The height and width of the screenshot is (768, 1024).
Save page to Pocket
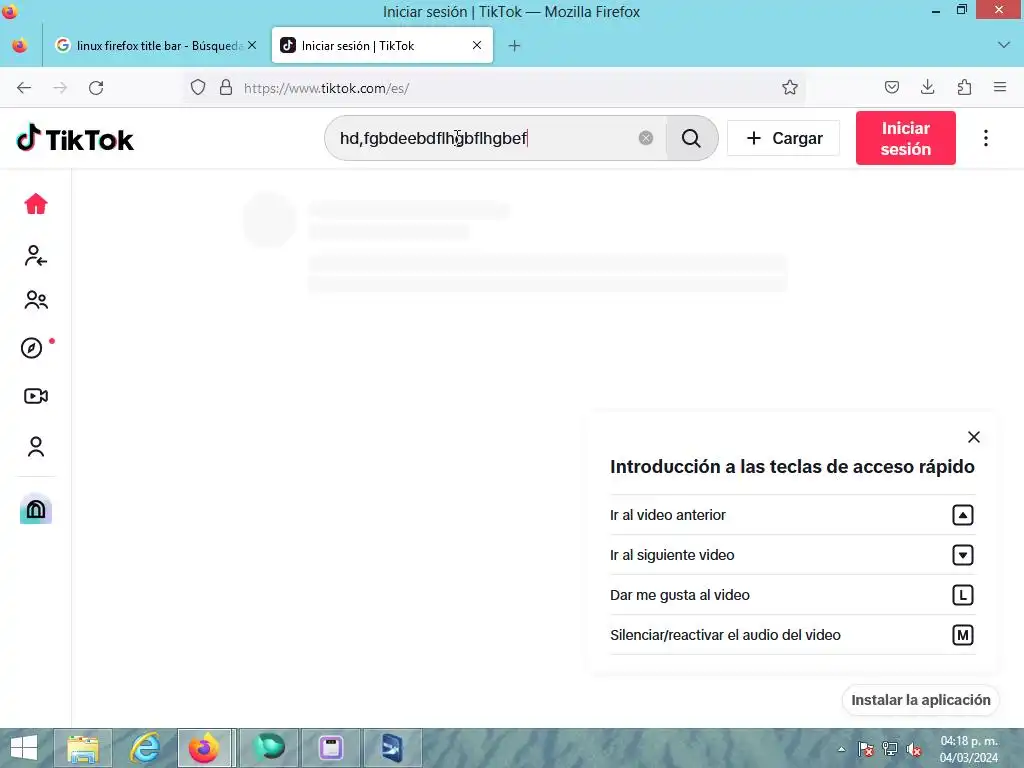(891, 88)
